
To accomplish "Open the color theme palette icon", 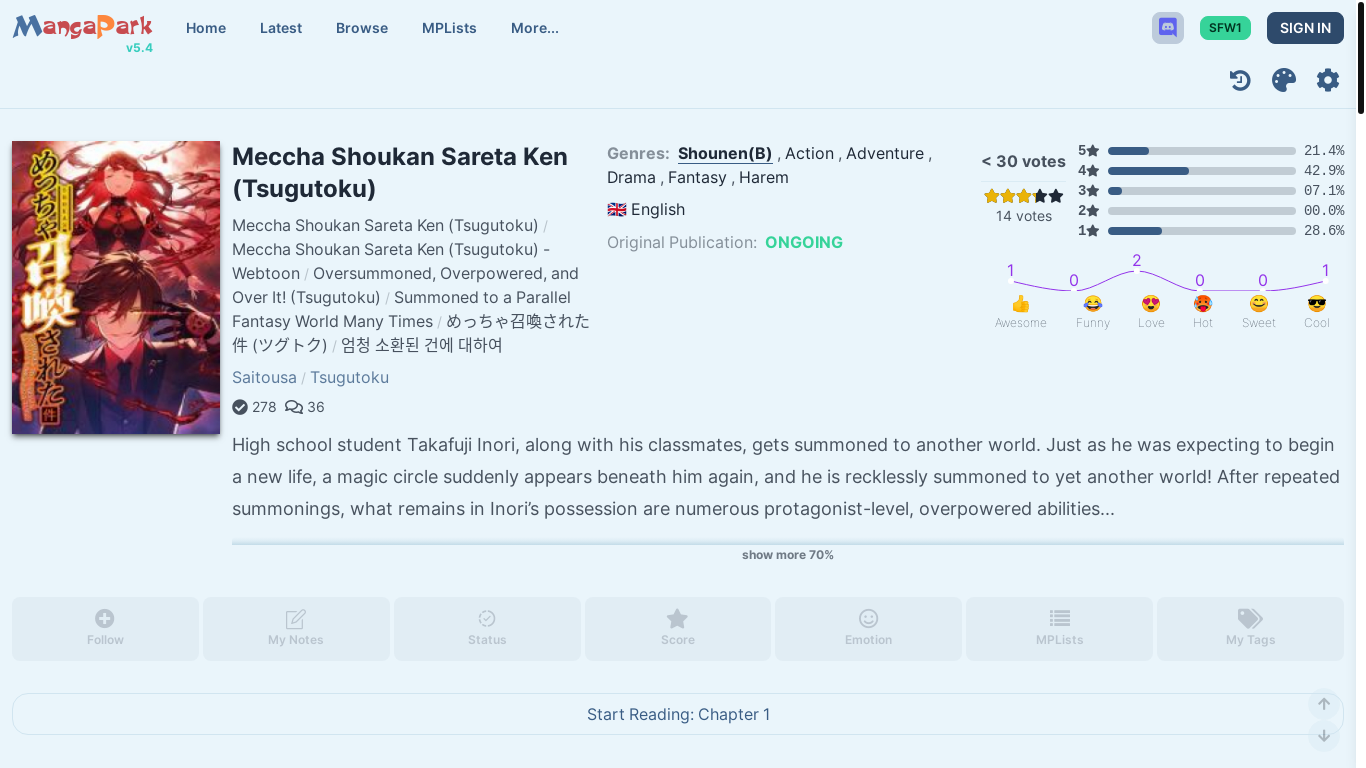I will tap(1284, 80).
